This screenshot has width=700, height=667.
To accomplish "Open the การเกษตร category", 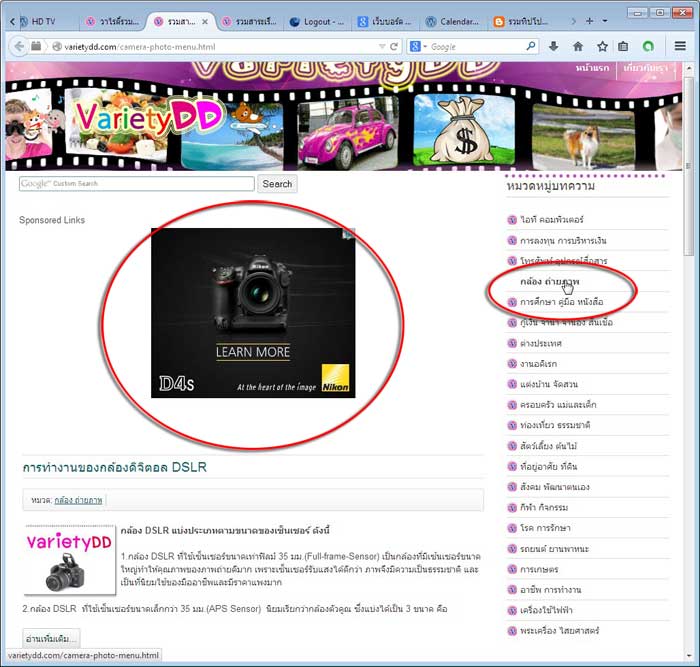I will [x=539, y=569].
